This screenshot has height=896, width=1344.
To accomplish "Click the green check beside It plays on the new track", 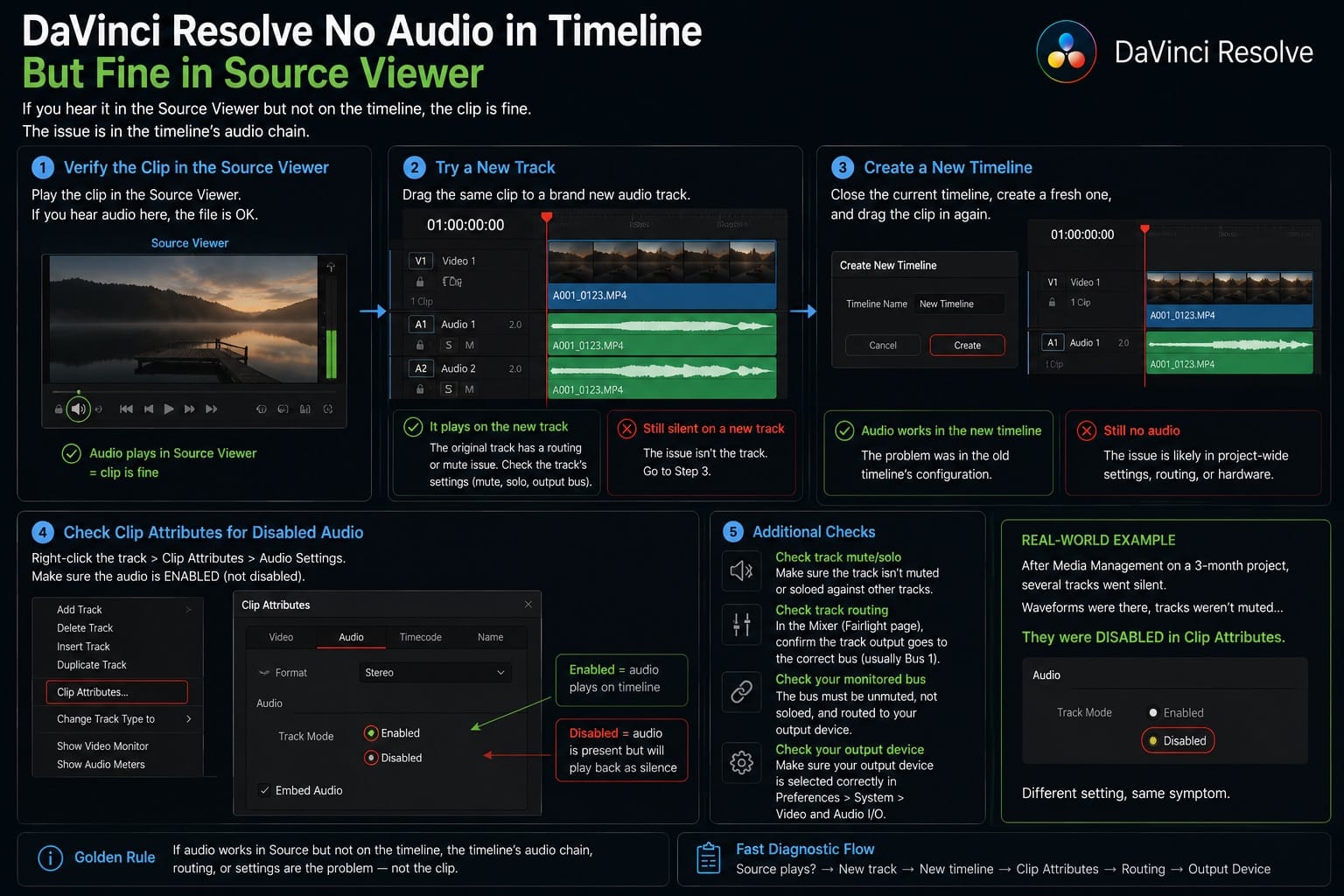I will point(413,427).
